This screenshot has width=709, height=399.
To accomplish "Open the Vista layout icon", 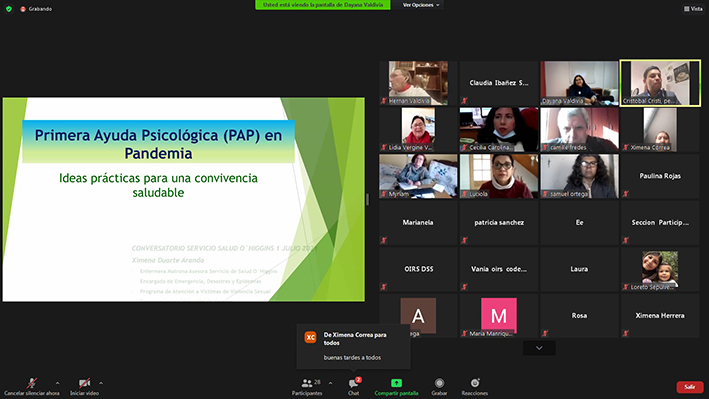I will 693,9.
